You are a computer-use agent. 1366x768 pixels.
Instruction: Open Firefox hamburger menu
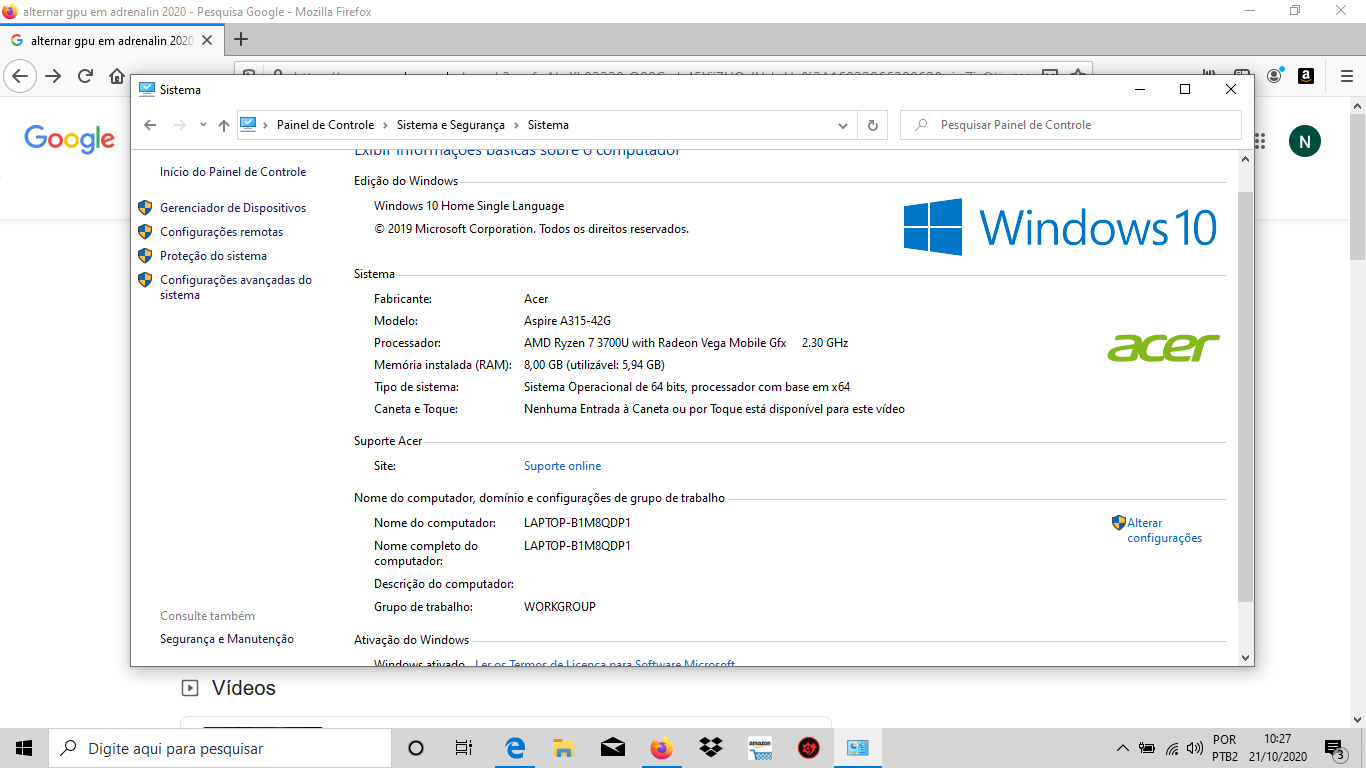(x=1346, y=76)
